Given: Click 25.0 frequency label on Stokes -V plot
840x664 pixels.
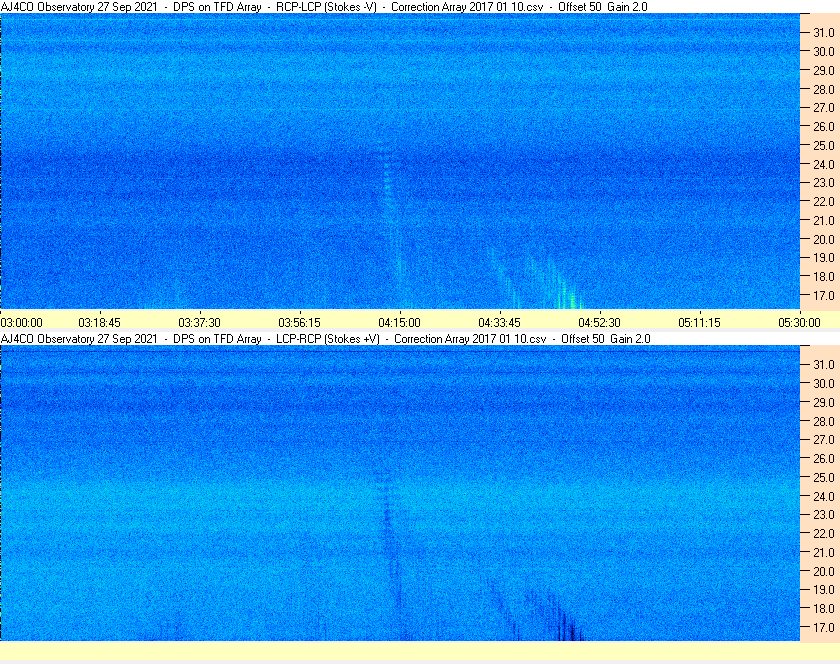Looking at the screenshot, I should point(824,145).
